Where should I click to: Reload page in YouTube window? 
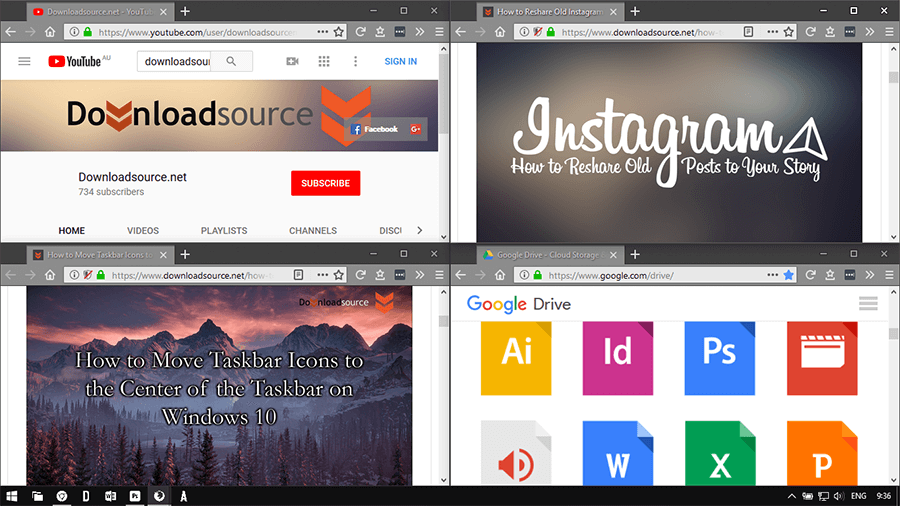tap(360, 32)
